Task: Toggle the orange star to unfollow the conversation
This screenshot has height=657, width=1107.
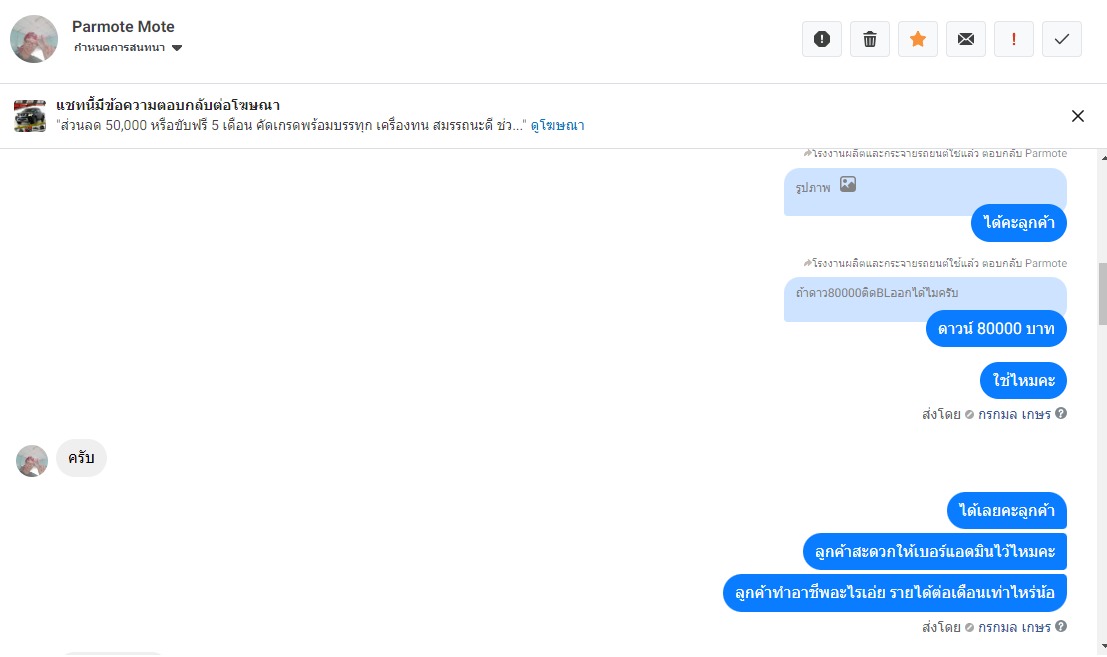Action: click(918, 39)
